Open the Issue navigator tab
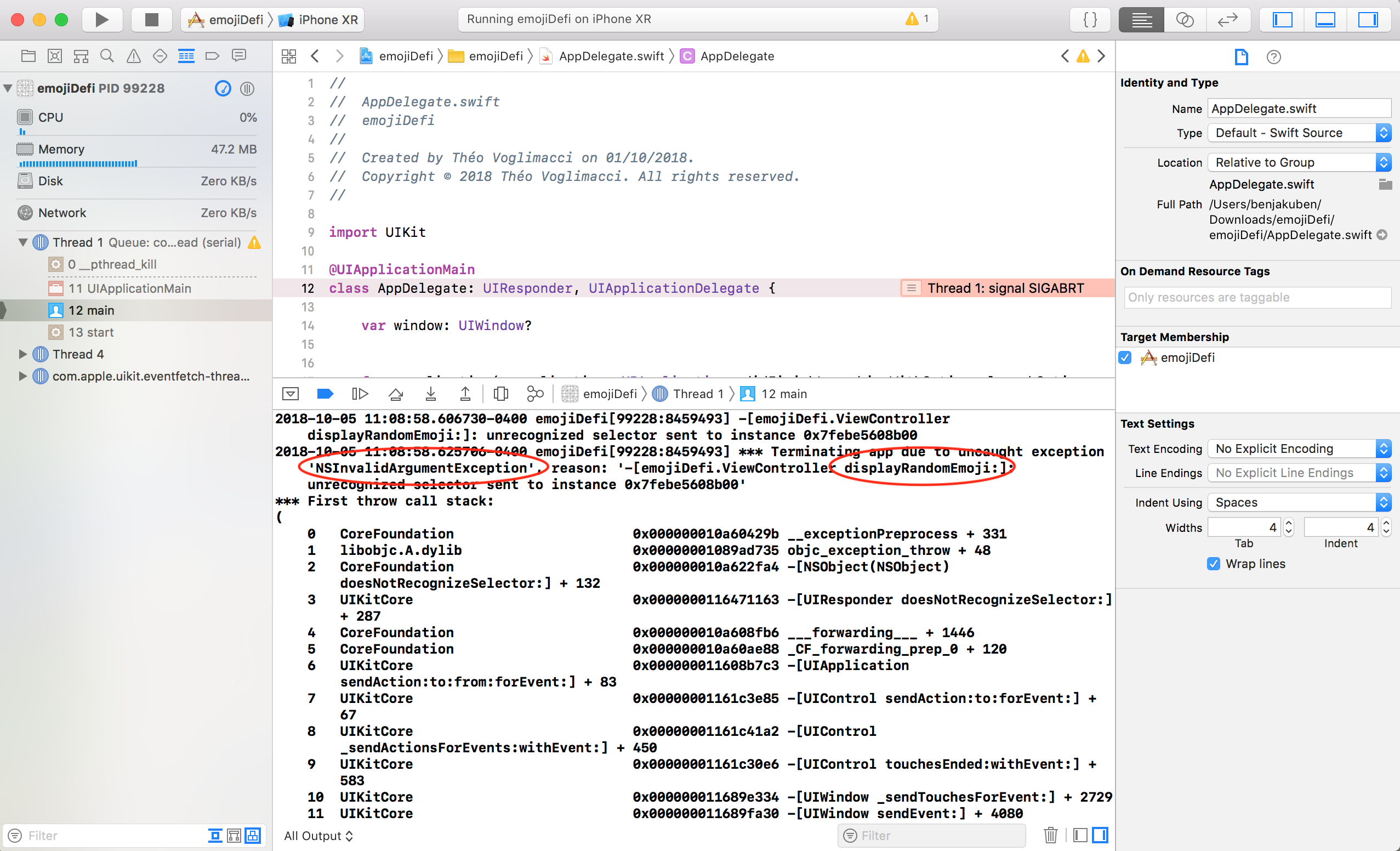The width and height of the screenshot is (1400, 851). point(134,56)
